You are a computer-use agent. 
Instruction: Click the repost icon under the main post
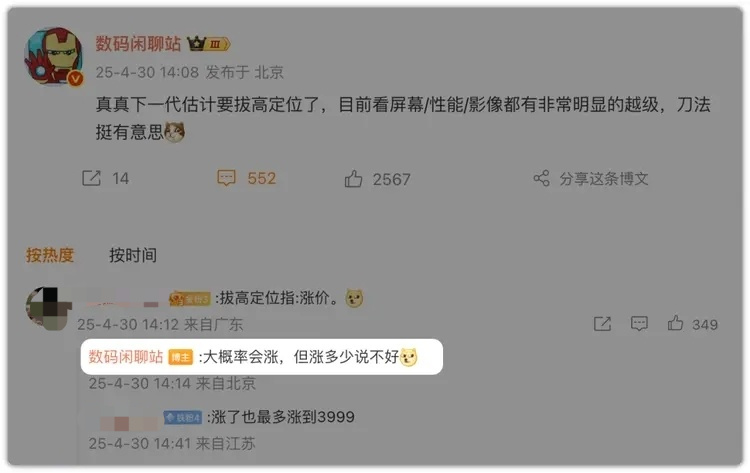91,178
